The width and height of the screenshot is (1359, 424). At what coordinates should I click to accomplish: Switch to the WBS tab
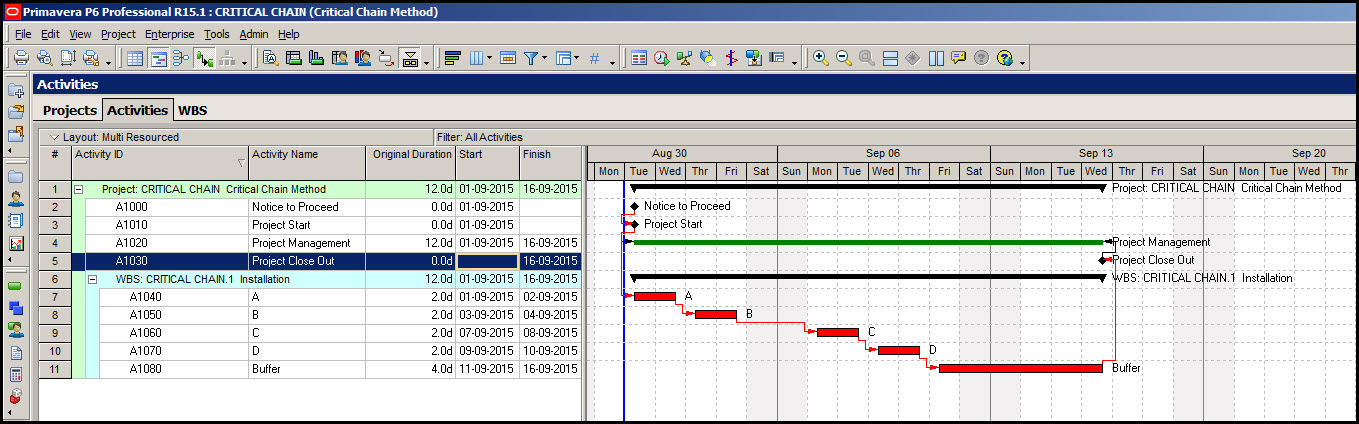[x=193, y=110]
